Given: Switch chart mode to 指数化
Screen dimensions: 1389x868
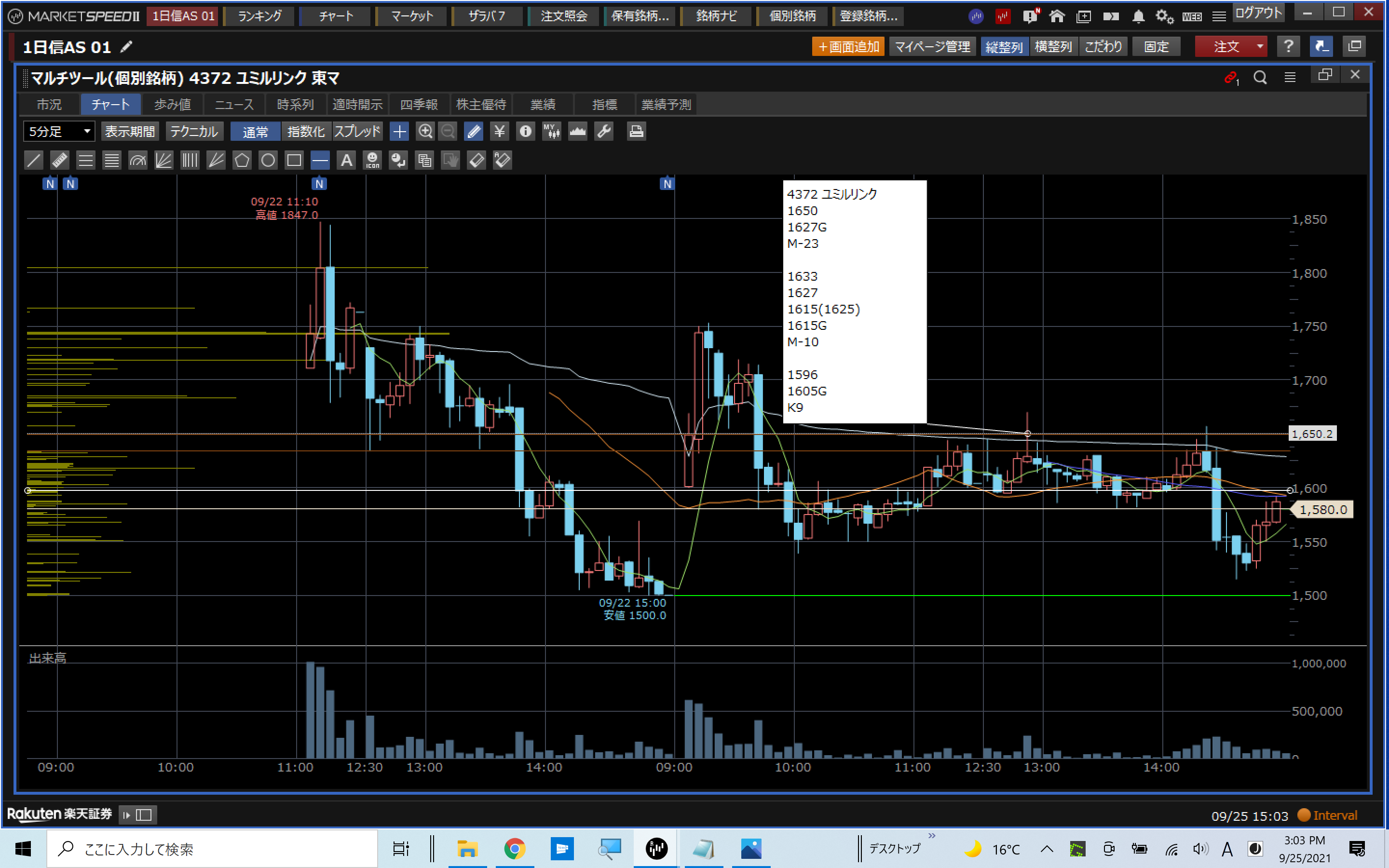Looking at the screenshot, I should pyautogui.click(x=306, y=132).
